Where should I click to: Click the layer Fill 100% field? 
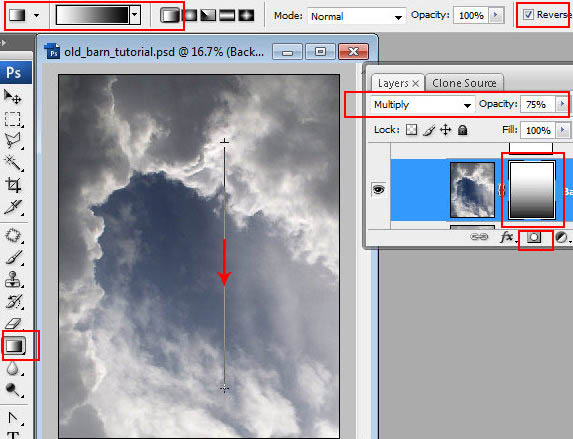(x=538, y=130)
